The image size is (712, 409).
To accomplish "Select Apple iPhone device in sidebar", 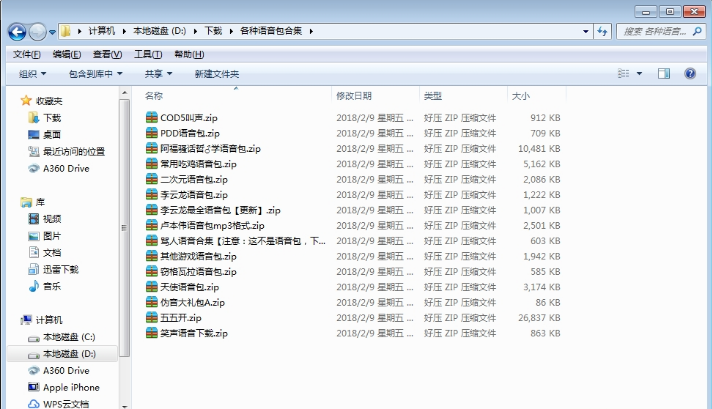I will (x=70, y=387).
